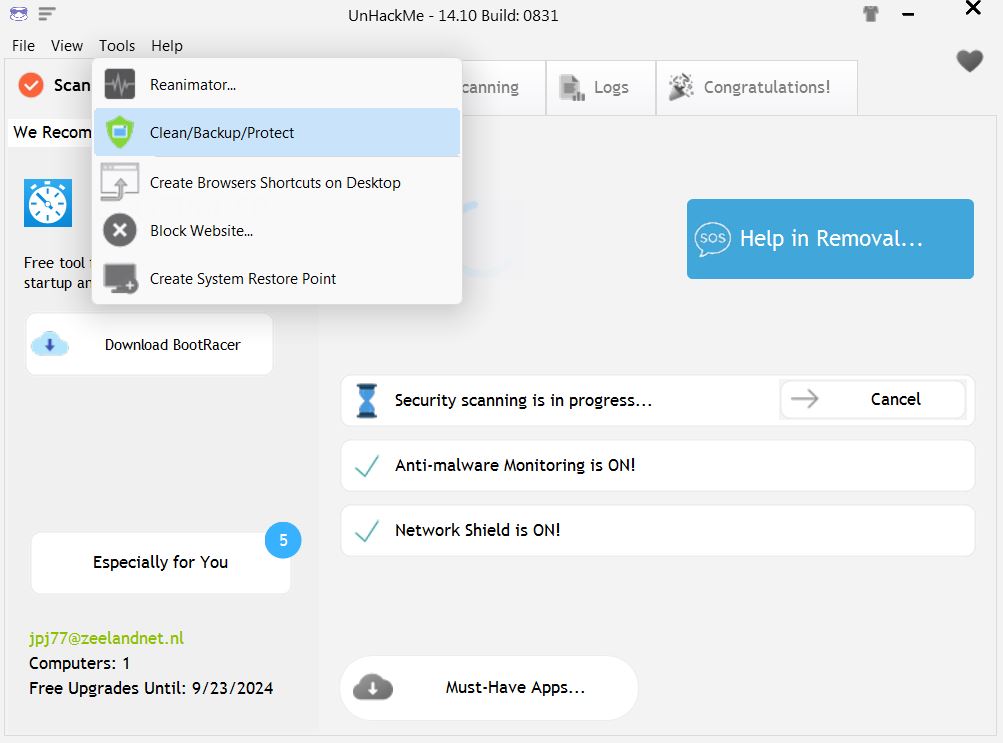Click the hourglass scanning icon
The width and height of the screenshot is (1003, 743).
tap(367, 400)
